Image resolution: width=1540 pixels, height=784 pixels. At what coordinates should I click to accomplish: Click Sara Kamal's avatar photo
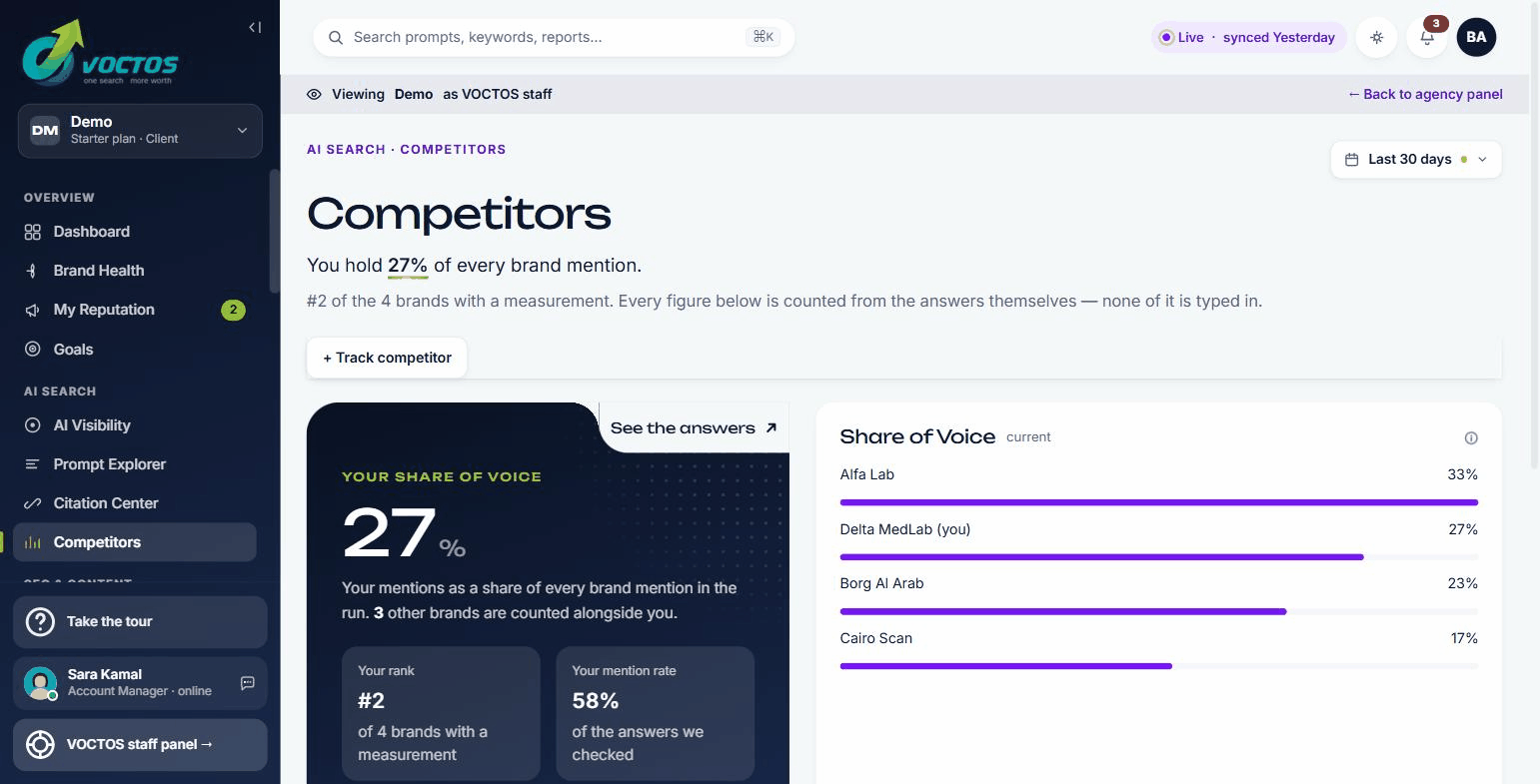[41, 683]
